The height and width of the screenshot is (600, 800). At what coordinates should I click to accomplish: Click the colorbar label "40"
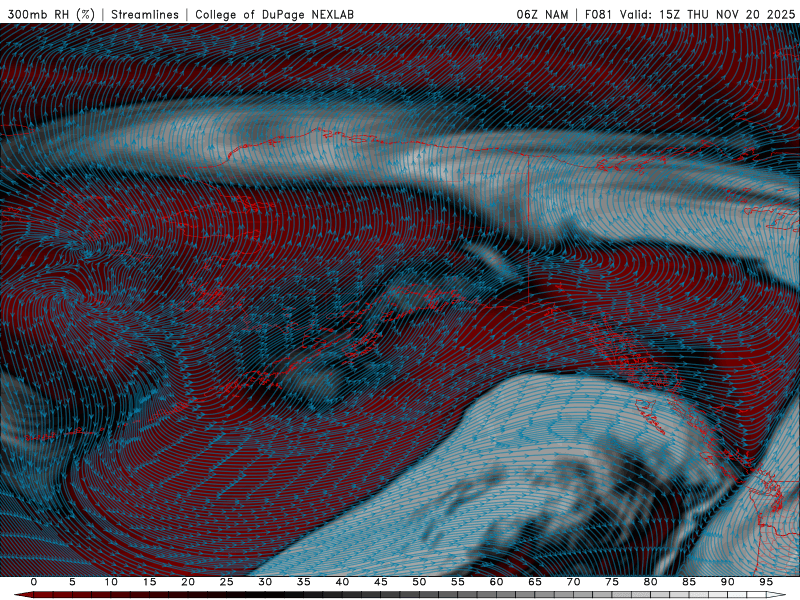point(342,582)
